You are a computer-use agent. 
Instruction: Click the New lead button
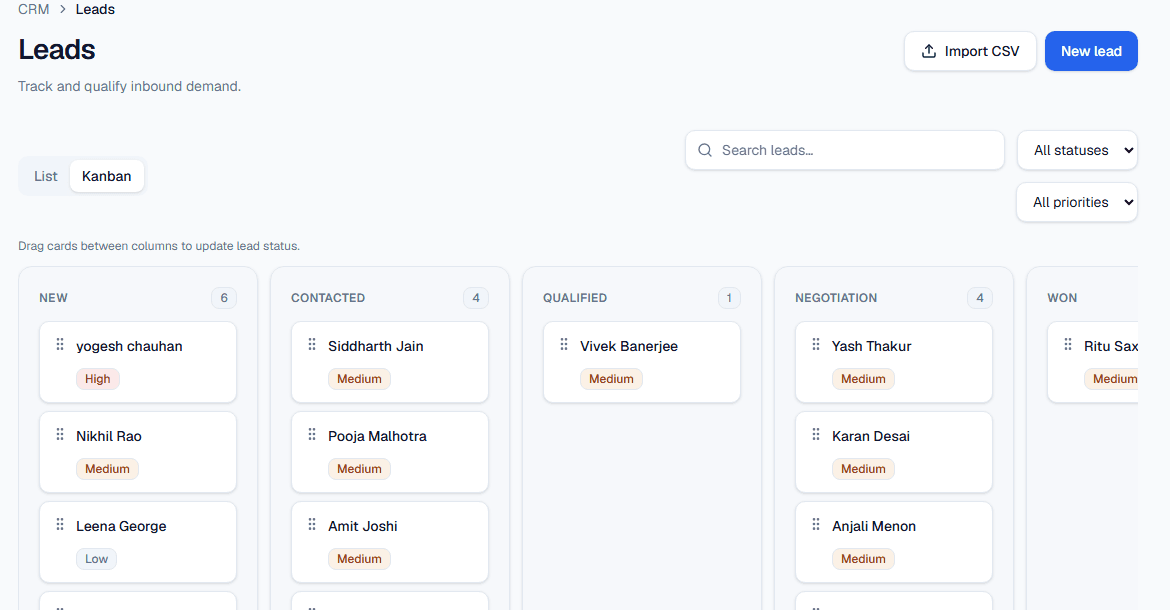1091,51
